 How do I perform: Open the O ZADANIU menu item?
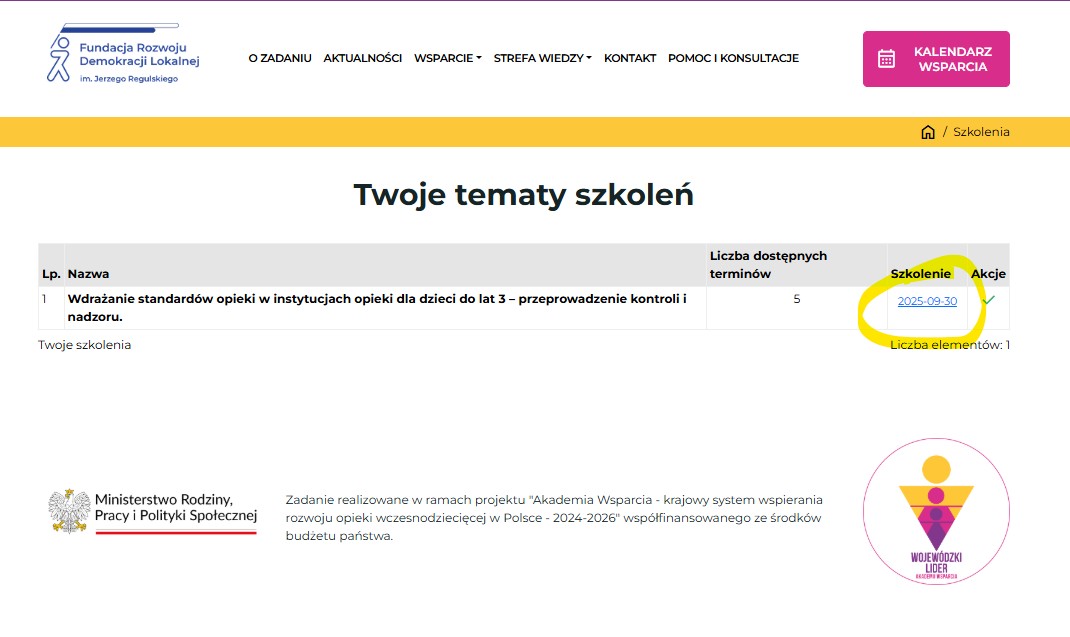(280, 58)
